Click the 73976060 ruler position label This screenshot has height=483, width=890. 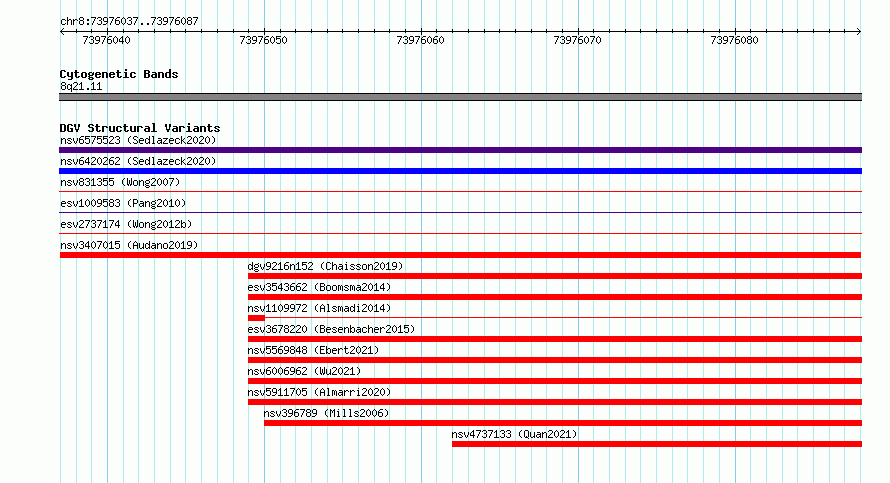point(420,40)
